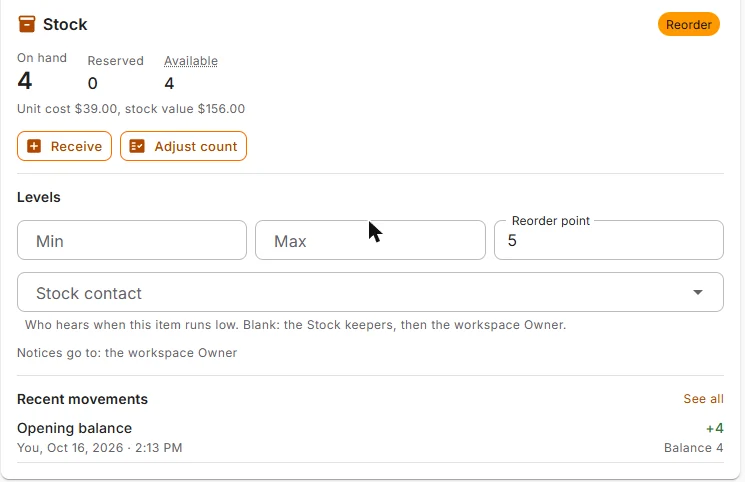745x482 pixels.
Task: Follow the See all movements link
Action: (703, 399)
